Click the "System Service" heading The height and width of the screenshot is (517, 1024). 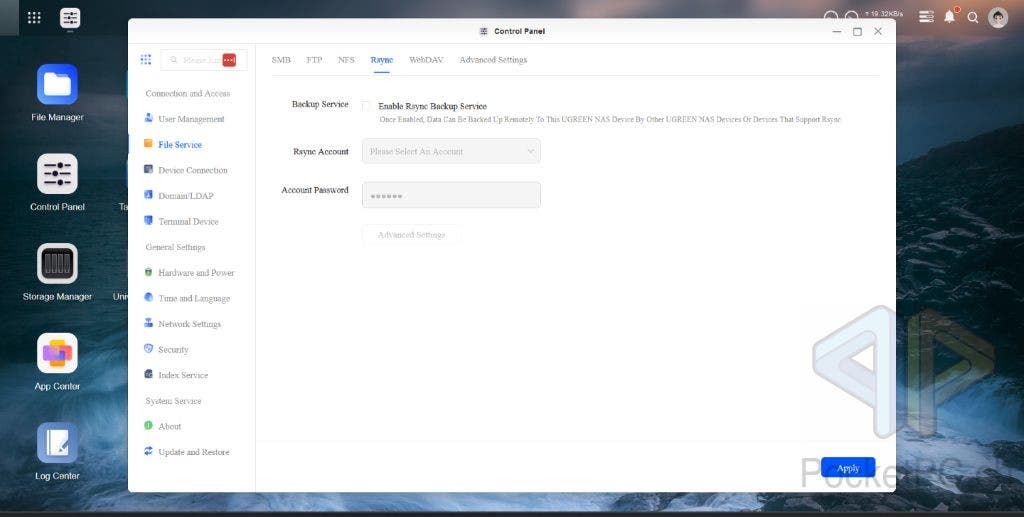(173, 401)
